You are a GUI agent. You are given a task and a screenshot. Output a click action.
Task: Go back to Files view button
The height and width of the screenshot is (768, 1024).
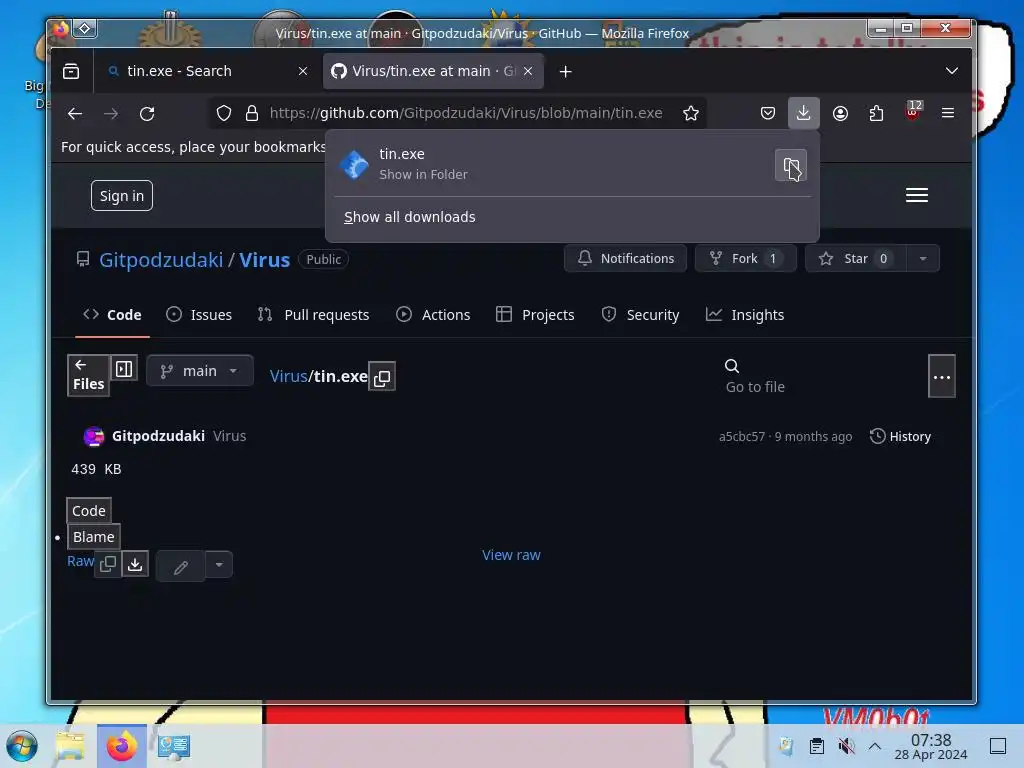[88, 376]
